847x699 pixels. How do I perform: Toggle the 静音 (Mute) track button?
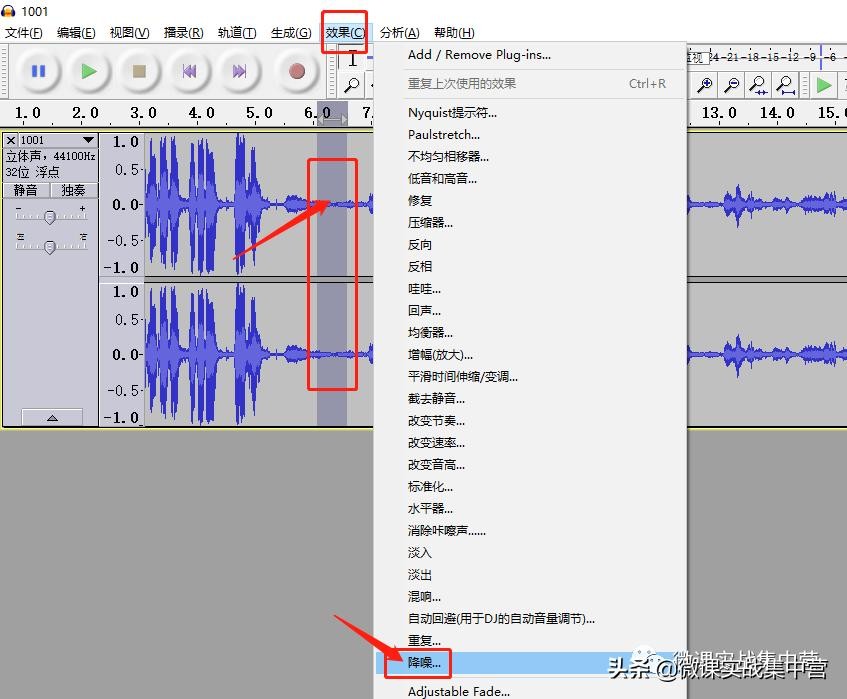pos(25,190)
